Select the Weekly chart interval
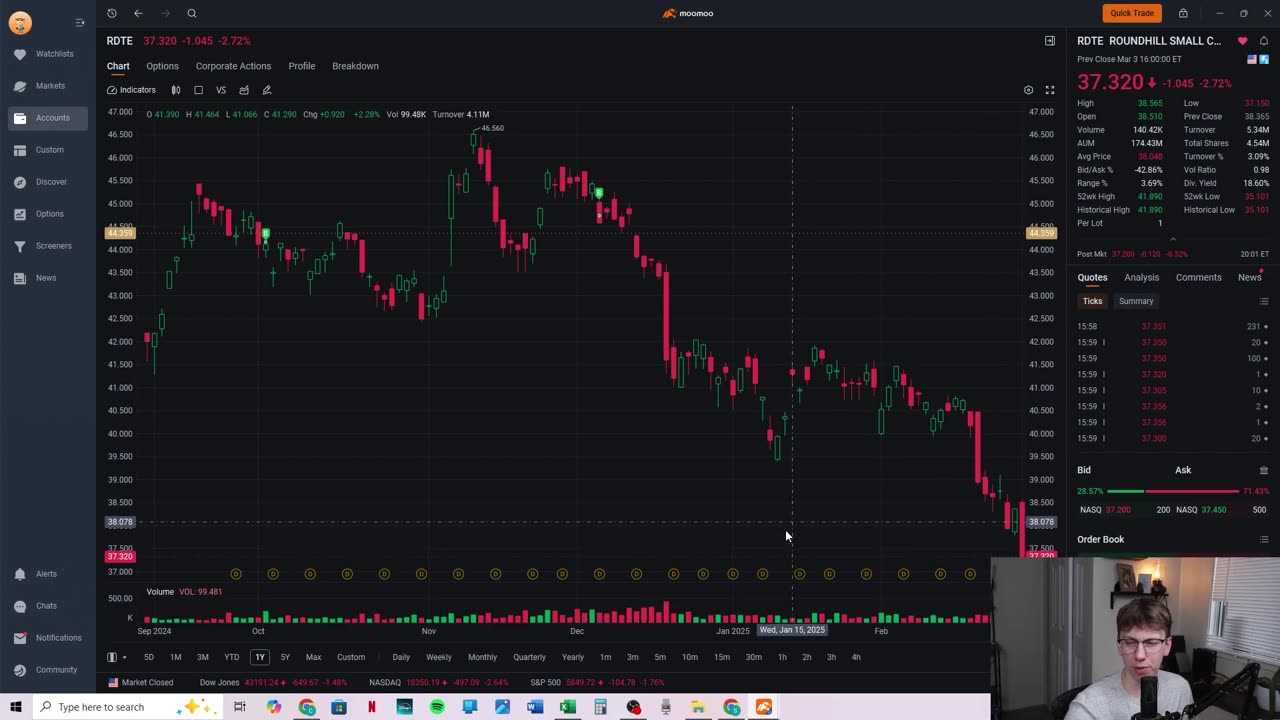Image resolution: width=1280 pixels, height=720 pixels. coord(439,657)
